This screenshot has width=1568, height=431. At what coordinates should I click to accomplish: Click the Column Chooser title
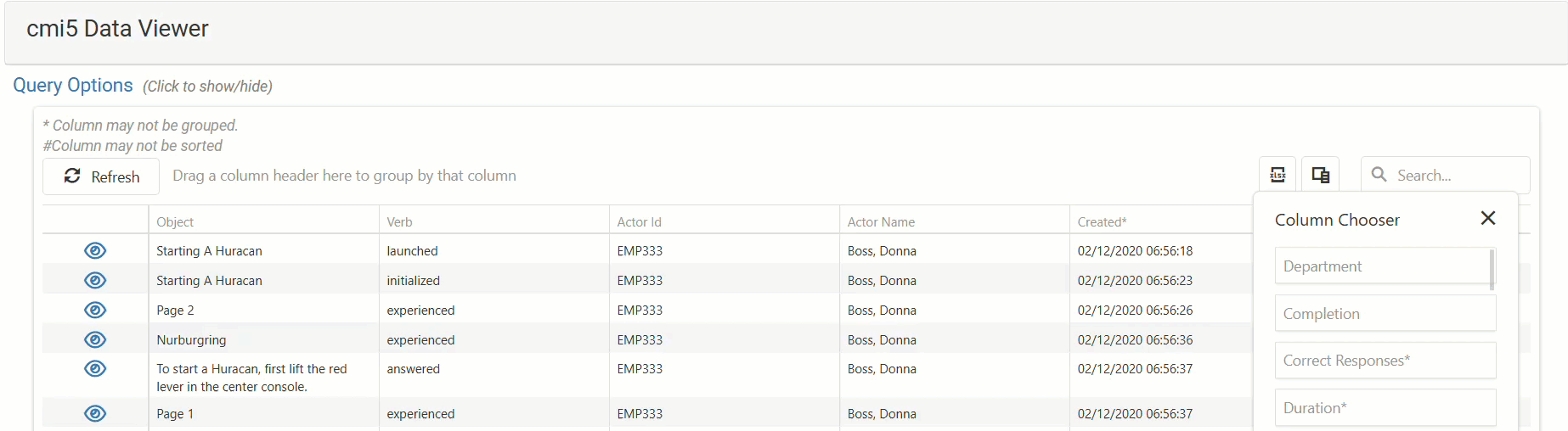1337,220
